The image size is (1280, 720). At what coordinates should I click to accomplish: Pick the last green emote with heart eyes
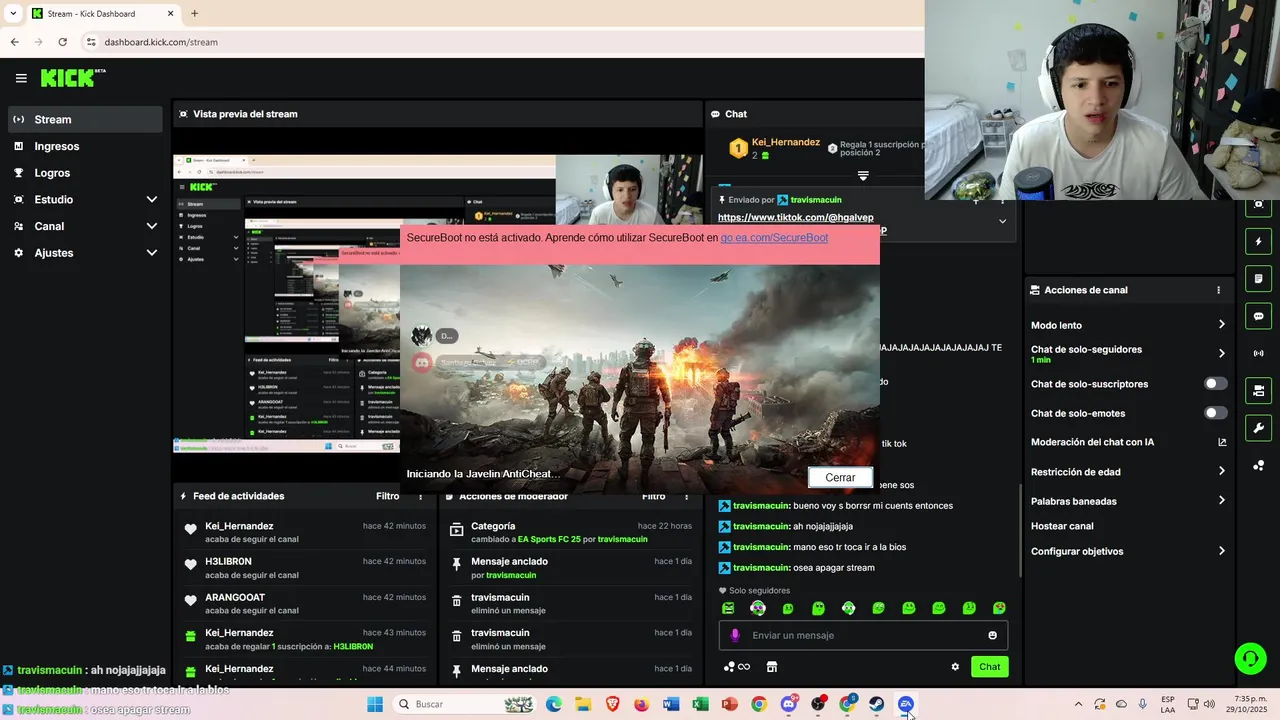pos(999,608)
